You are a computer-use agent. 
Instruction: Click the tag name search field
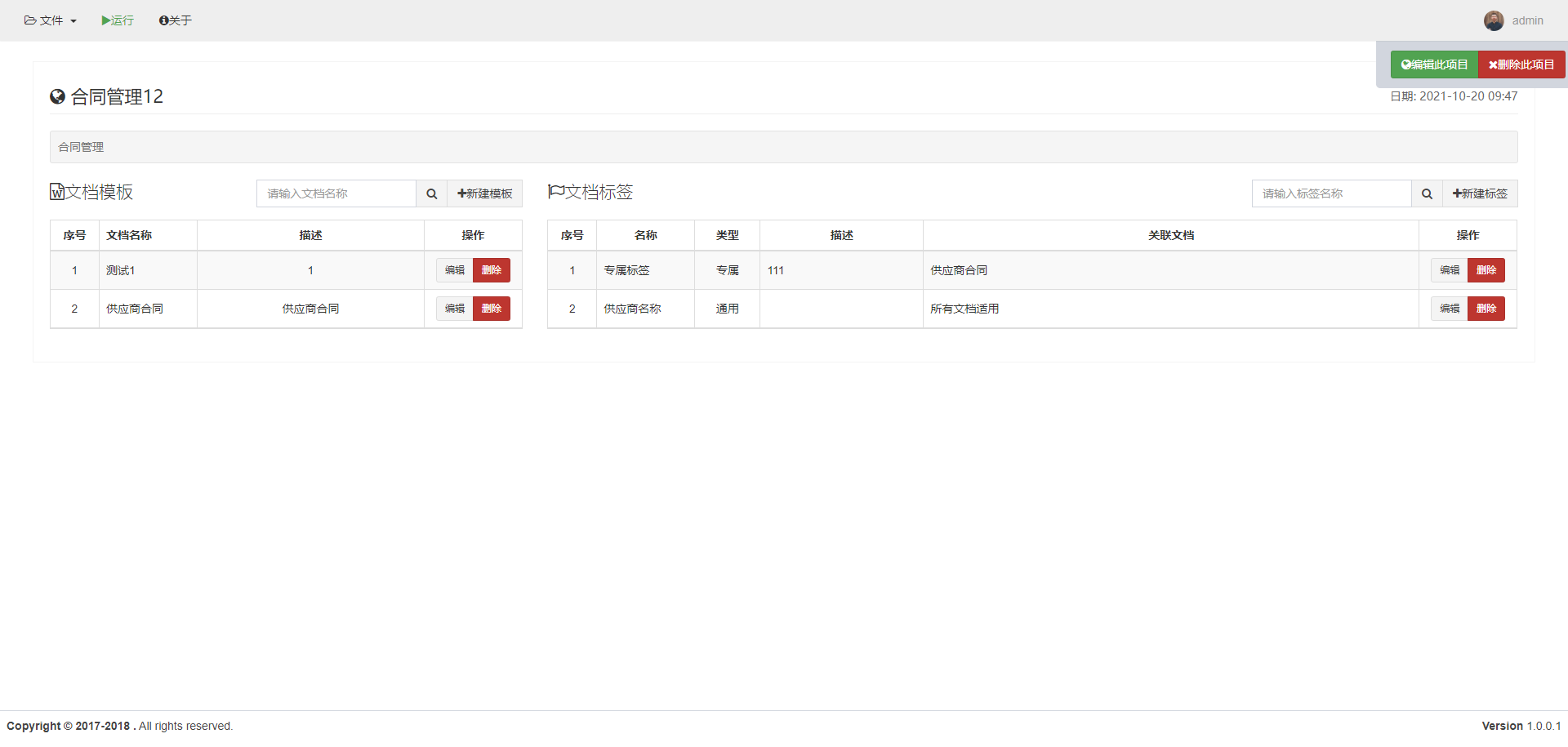1332,193
